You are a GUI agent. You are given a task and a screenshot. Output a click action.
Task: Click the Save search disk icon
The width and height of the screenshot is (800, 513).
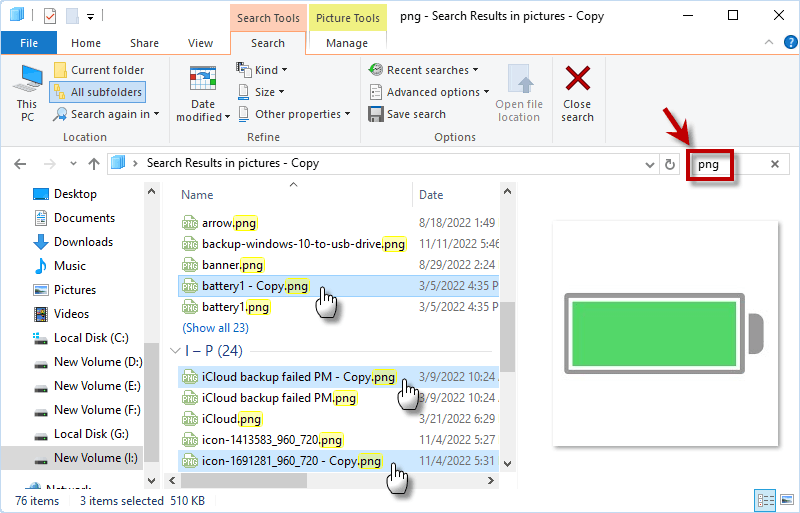376,114
